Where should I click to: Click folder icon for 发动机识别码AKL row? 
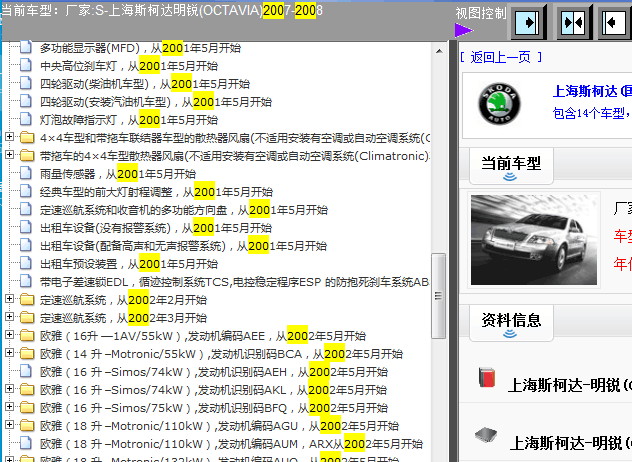(x=27, y=389)
